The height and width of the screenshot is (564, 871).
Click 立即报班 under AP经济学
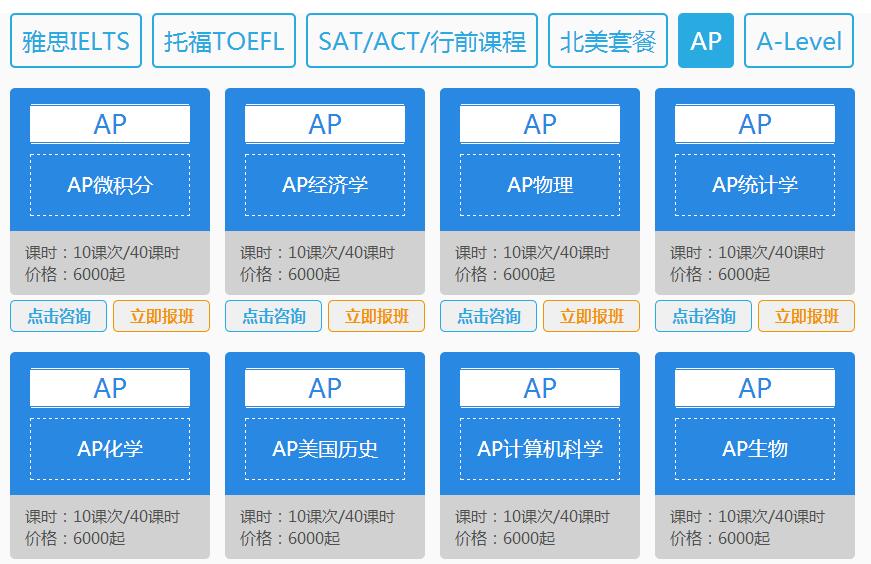pyautogui.click(x=377, y=316)
